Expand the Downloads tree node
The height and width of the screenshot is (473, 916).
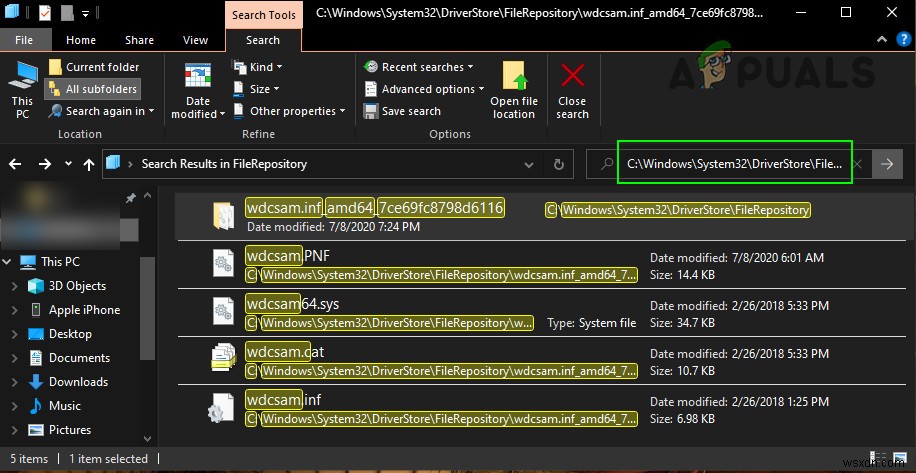tap(14, 382)
